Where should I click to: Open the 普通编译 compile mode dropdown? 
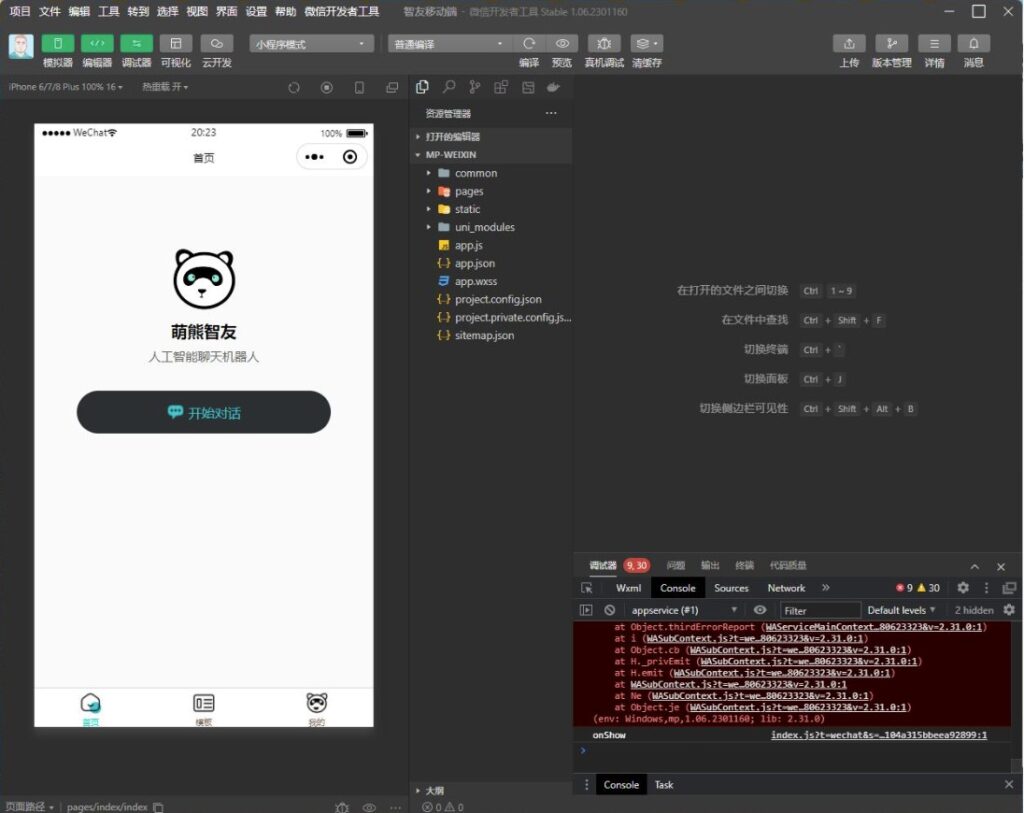(x=448, y=44)
